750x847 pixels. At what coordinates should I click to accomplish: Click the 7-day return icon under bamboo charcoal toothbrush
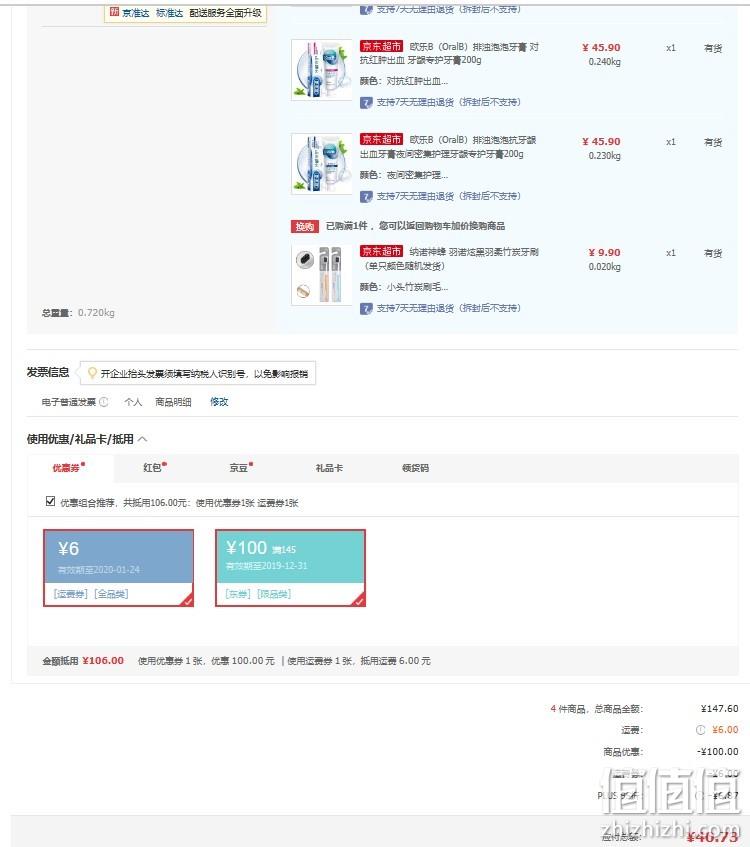pyautogui.click(x=366, y=308)
